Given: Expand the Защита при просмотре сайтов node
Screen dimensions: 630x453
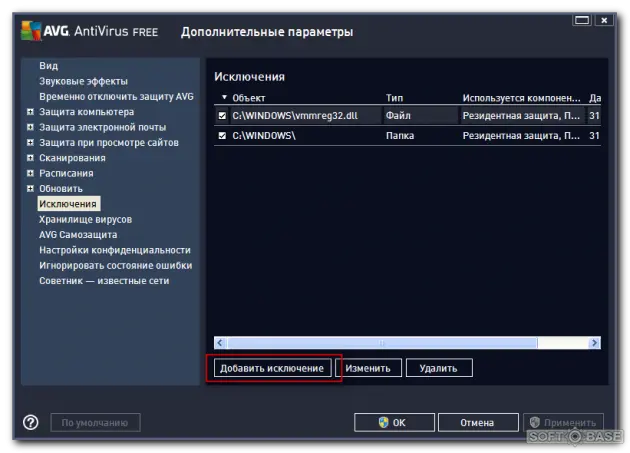Looking at the screenshot, I should [x=30, y=142].
